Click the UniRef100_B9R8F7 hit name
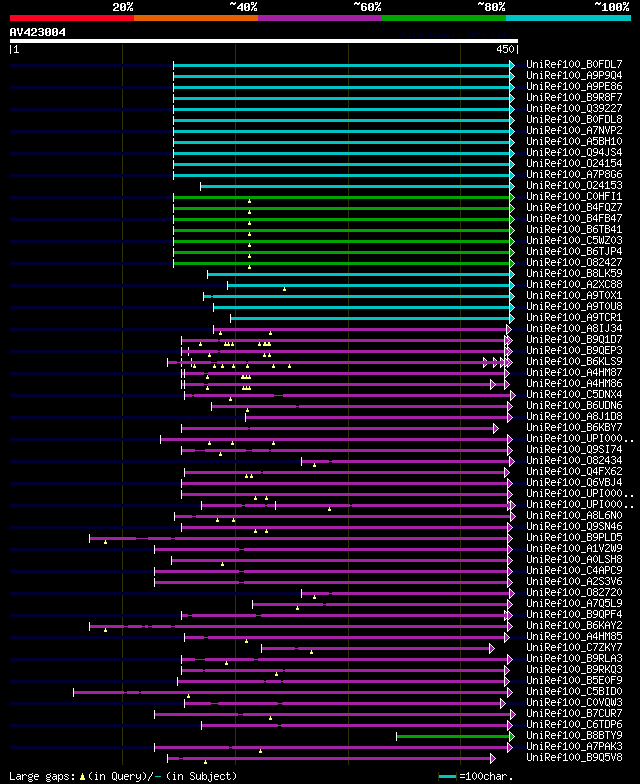Viewport: 640px width, 784px height. 574,98
